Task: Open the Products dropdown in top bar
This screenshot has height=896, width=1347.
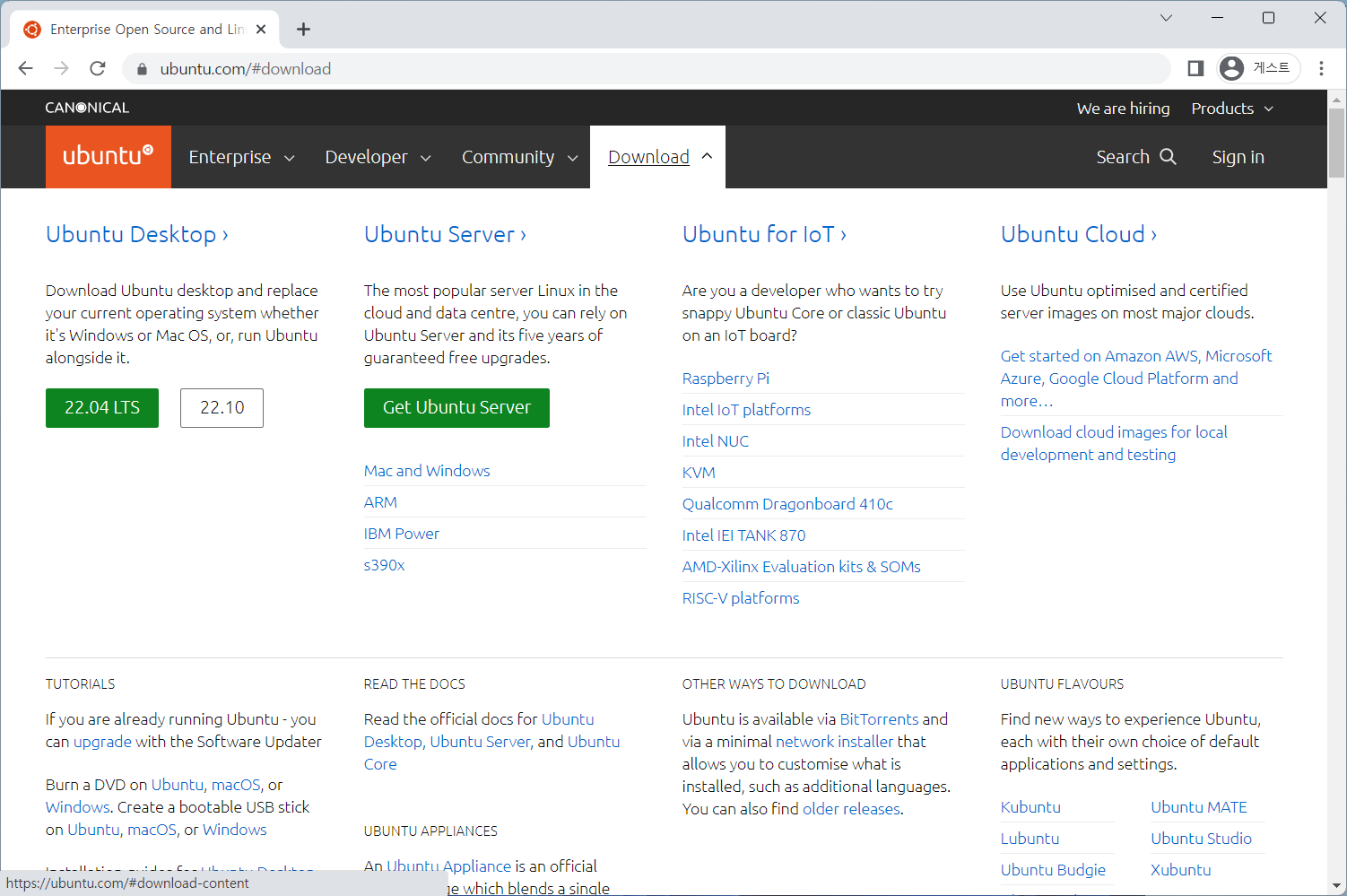Action: pyautogui.click(x=1231, y=109)
